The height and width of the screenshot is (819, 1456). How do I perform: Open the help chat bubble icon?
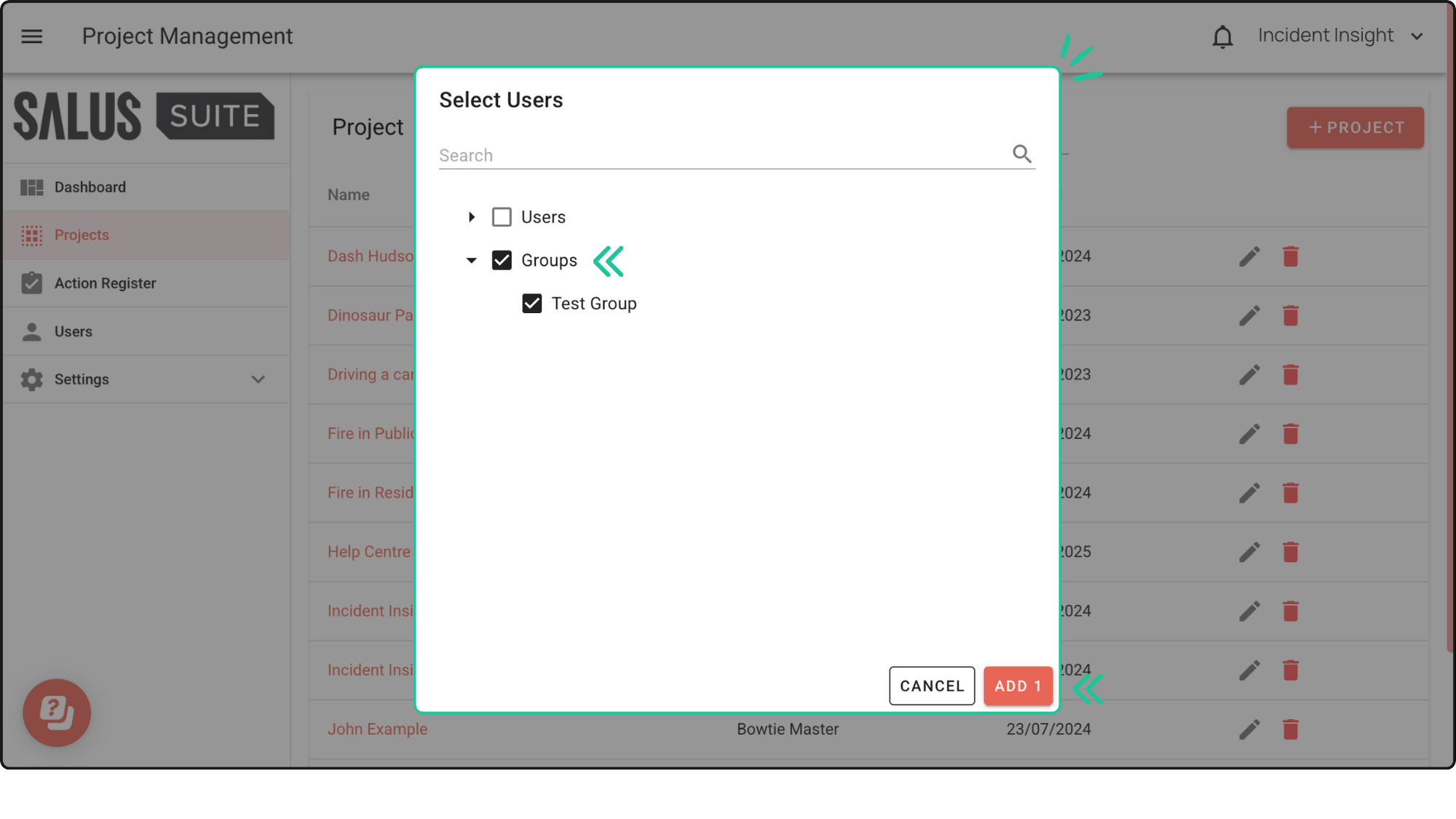(x=57, y=713)
